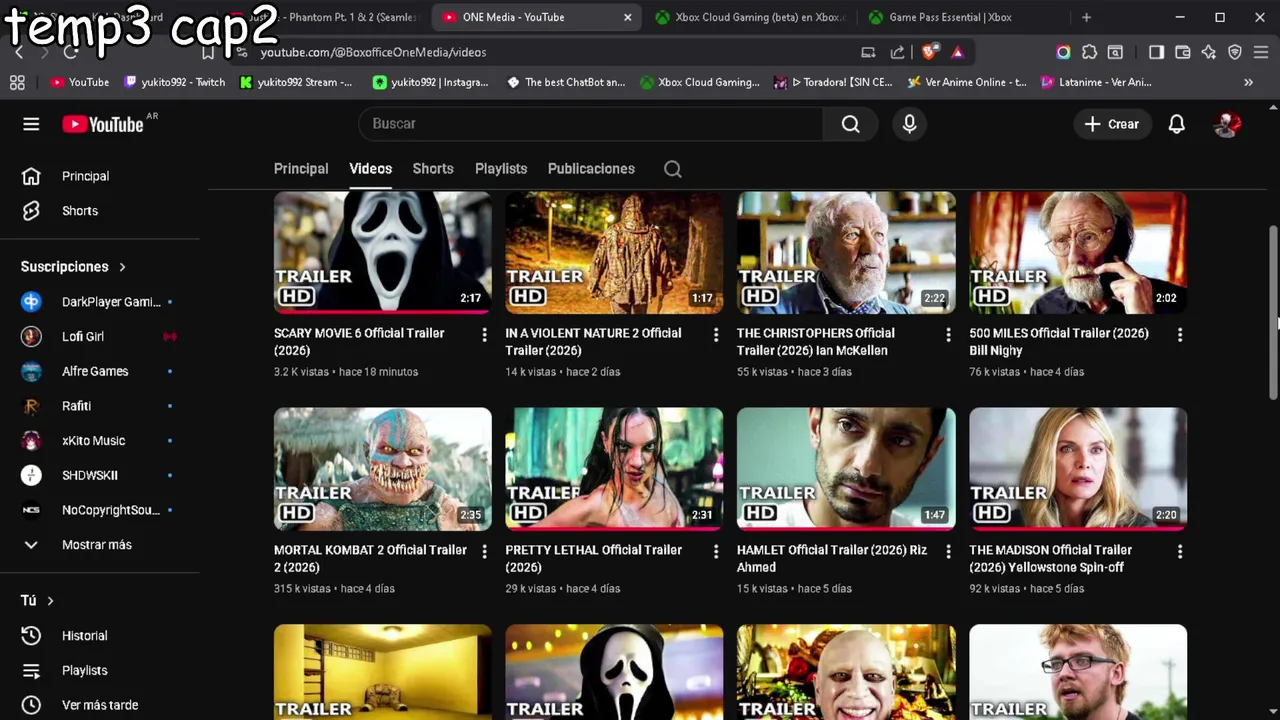Open options for IN A VIOLENT NATURE 2
This screenshot has height=720, width=1280.
[715, 335]
